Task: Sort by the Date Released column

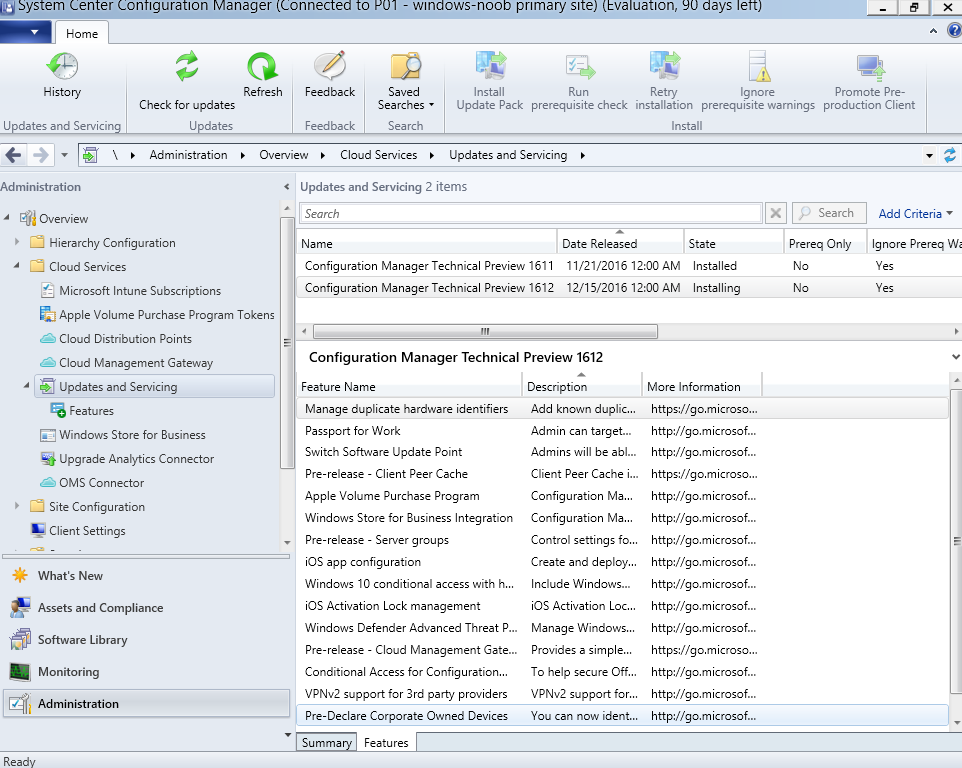Action: coord(620,244)
